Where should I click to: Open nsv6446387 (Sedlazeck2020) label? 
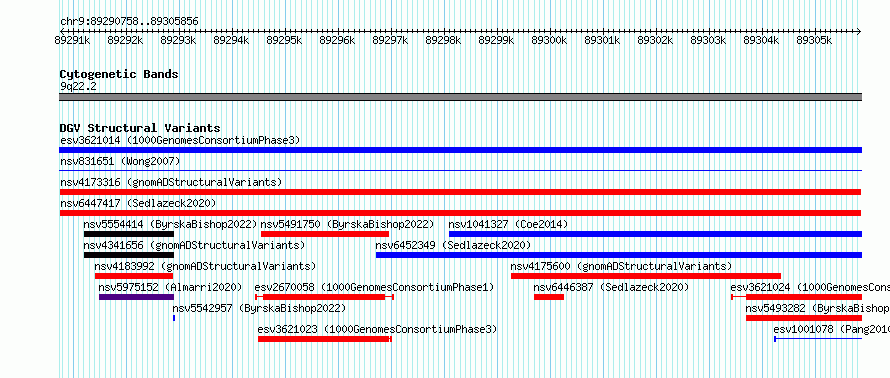click(611, 287)
